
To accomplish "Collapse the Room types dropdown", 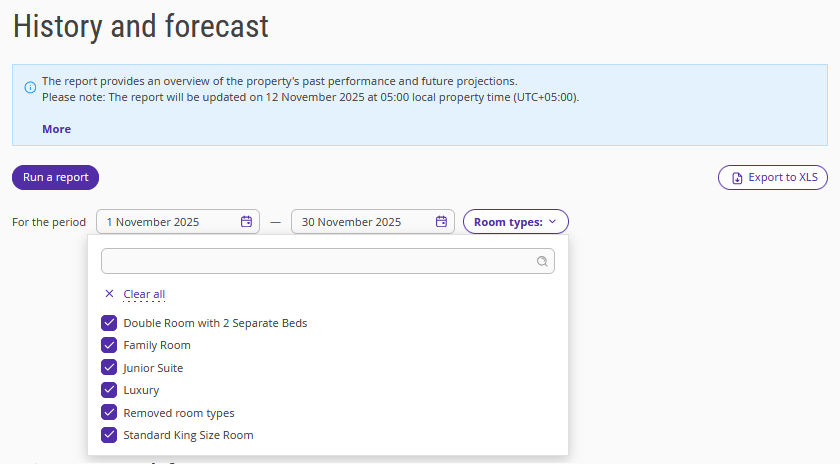I will 515,222.
